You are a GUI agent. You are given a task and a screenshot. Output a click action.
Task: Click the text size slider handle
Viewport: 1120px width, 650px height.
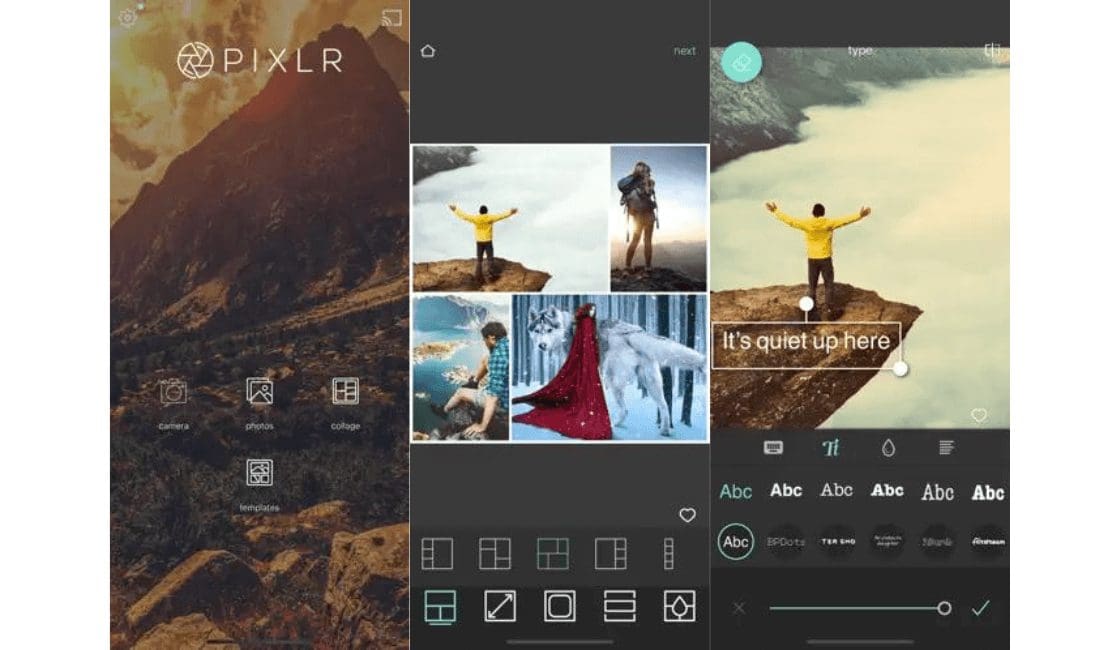[944, 607]
